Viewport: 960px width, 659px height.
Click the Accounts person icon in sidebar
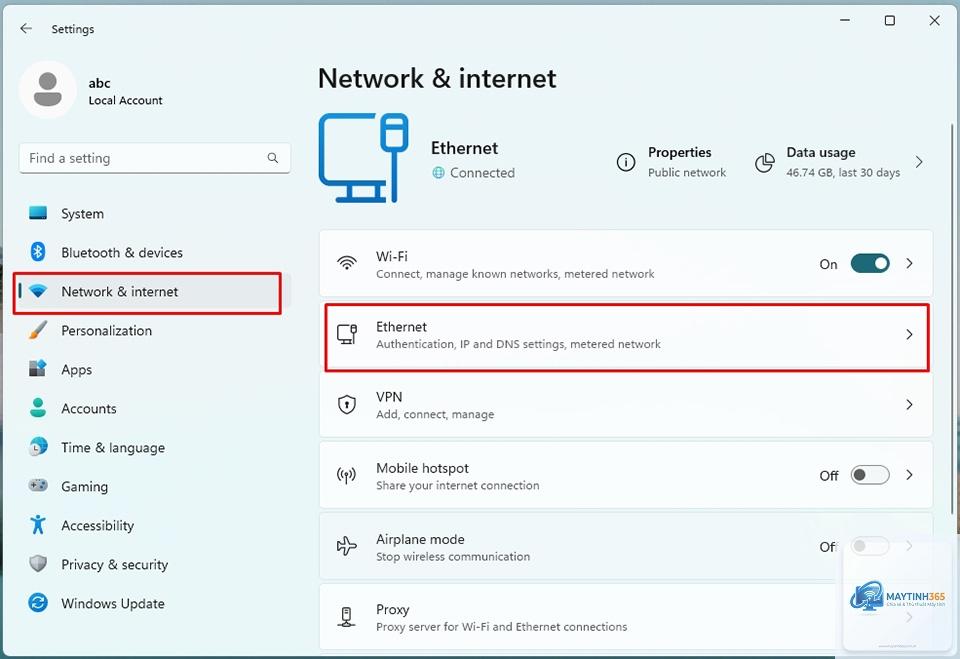tap(38, 408)
